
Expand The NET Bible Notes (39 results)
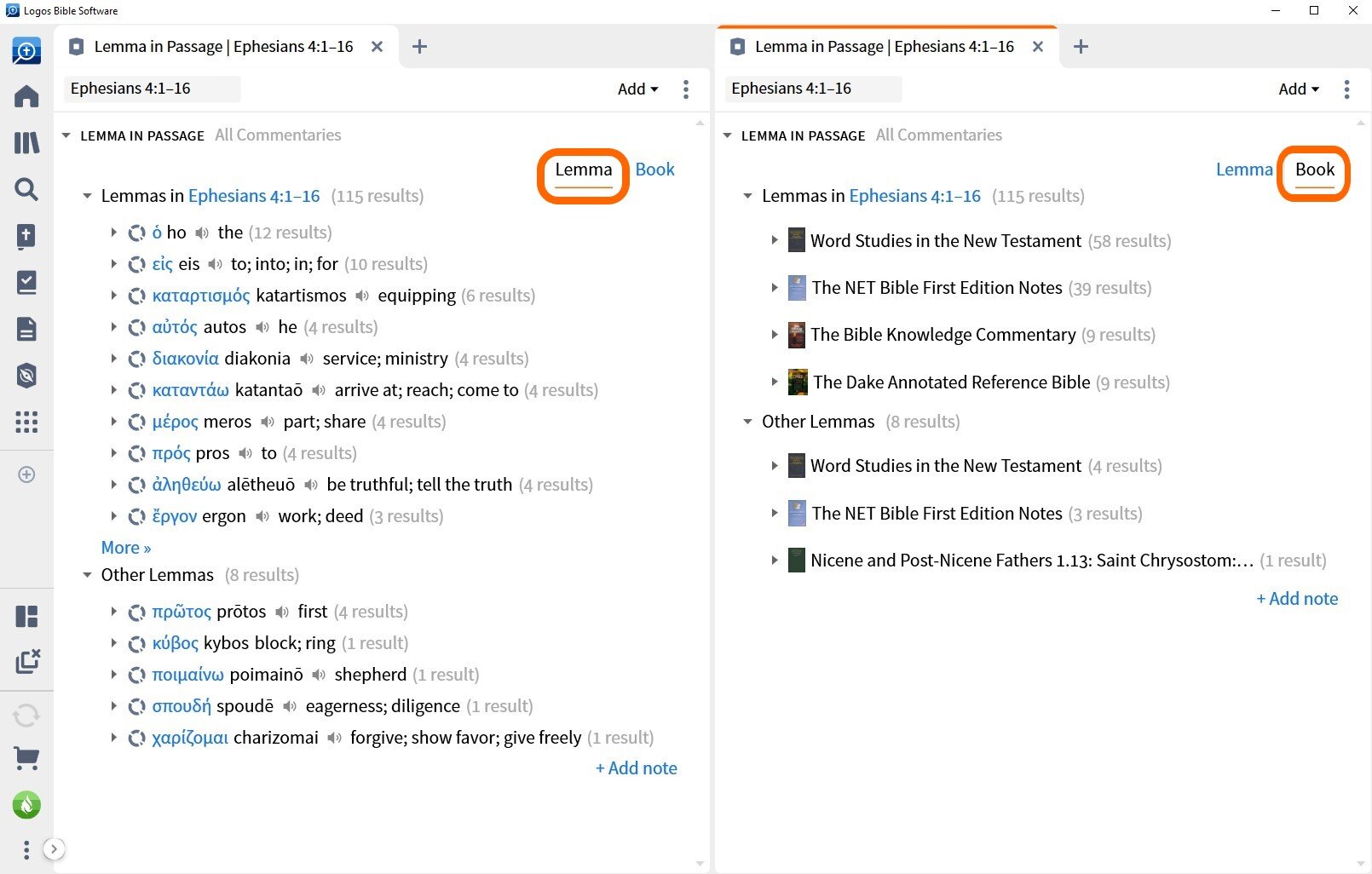[x=775, y=288]
